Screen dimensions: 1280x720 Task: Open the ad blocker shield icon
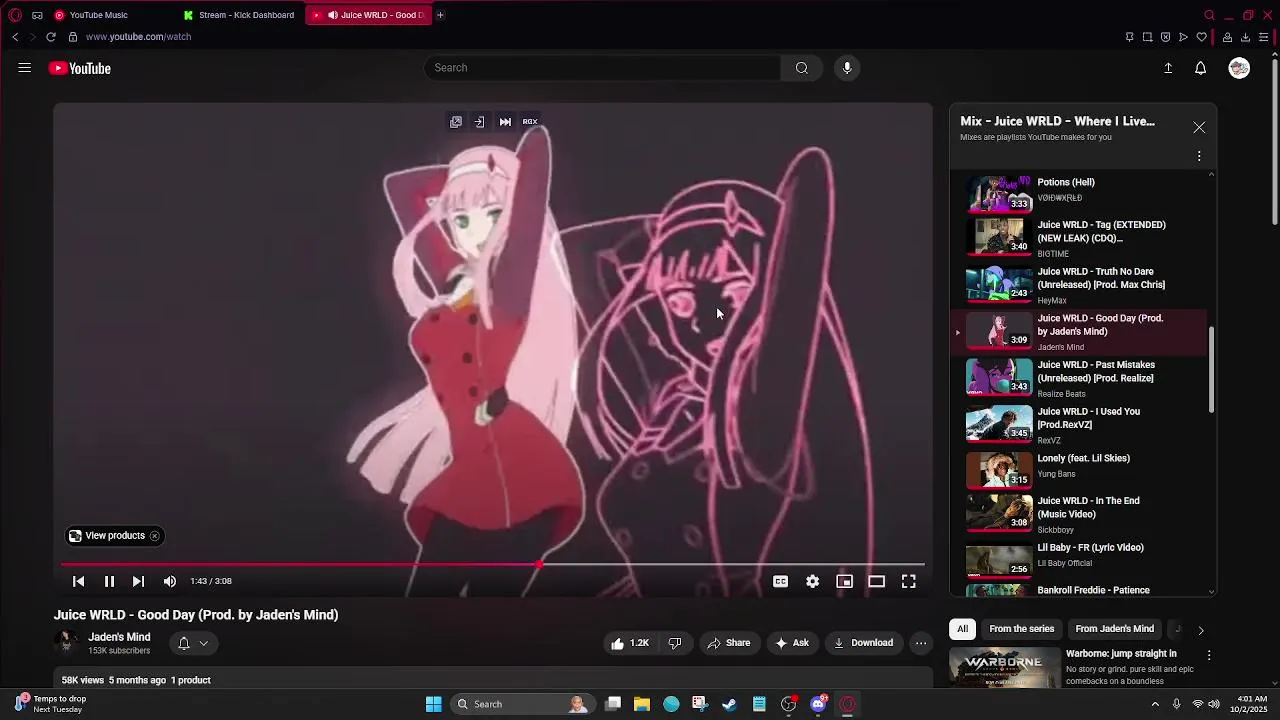pyautogui.click(x=1165, y=37)
